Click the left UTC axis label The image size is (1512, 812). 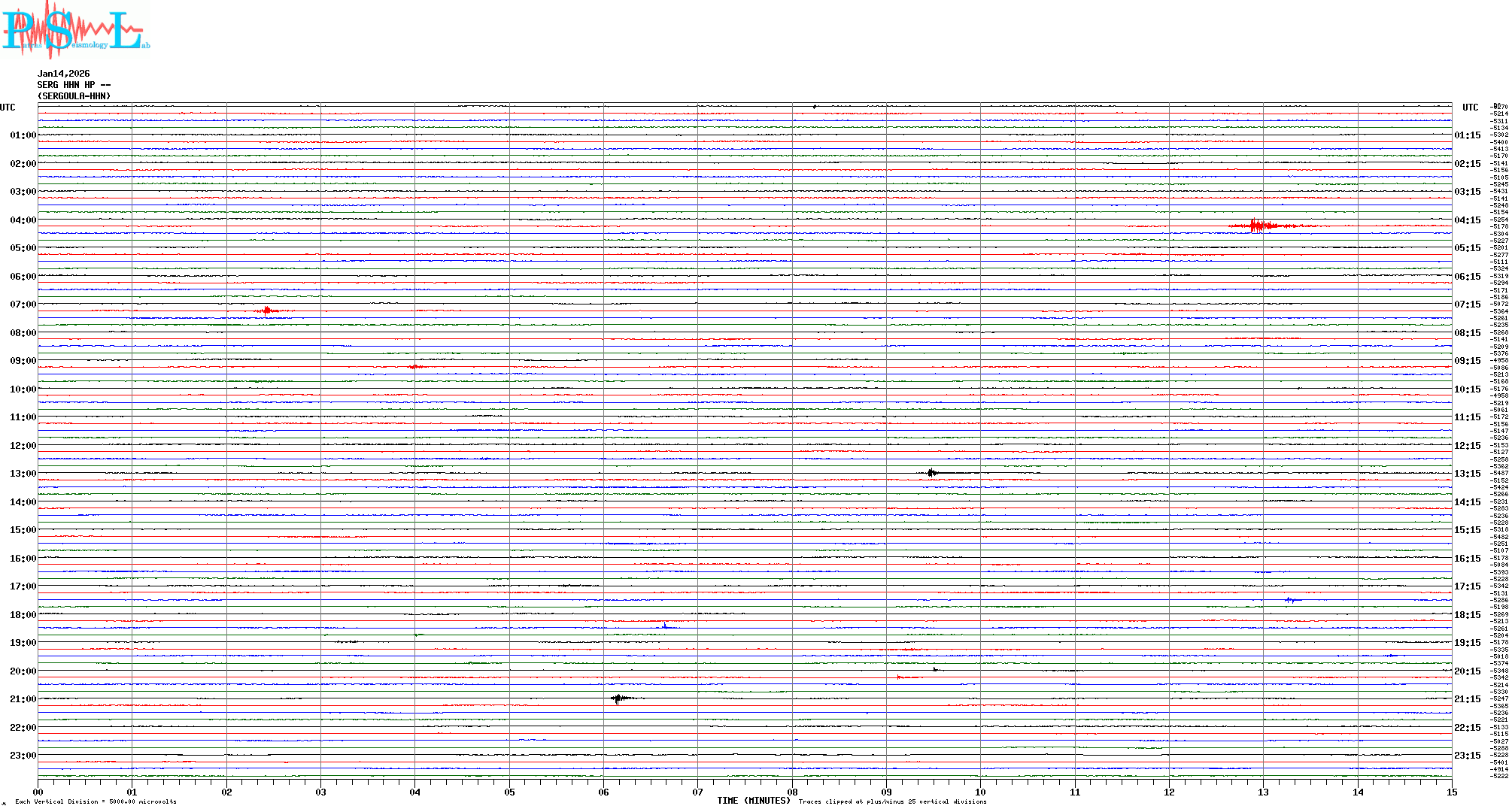coord(8,108)
